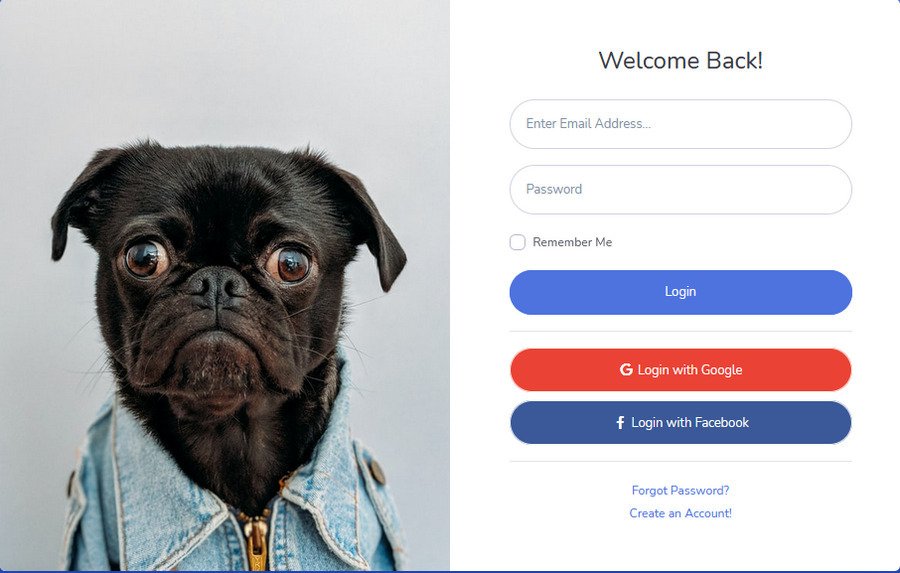The height and width of the screenshot is (573, 900).
Task: Sign in using Login with Google
Action: click(680, 370)
